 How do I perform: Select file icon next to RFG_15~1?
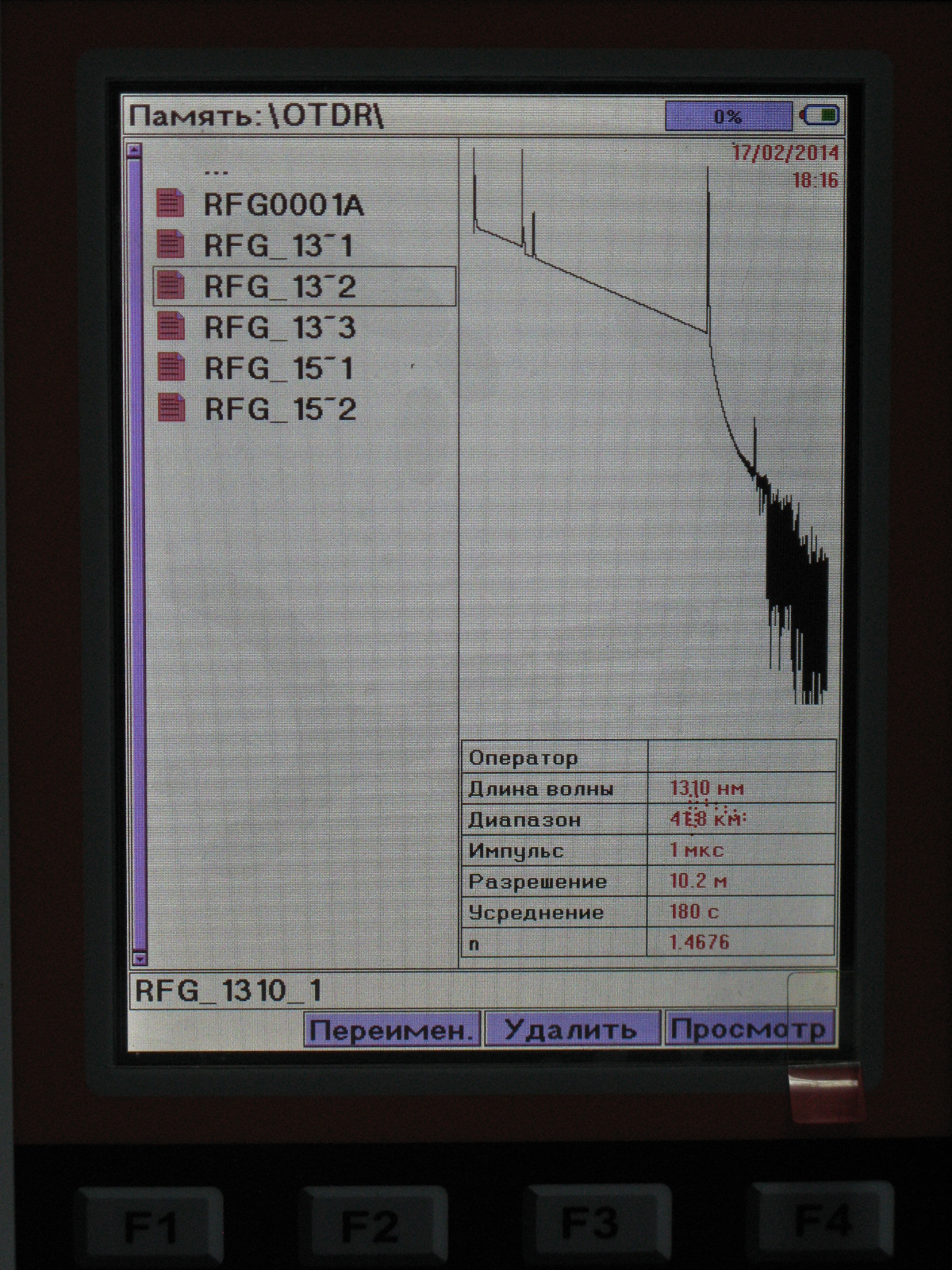[x=171, y=367]
